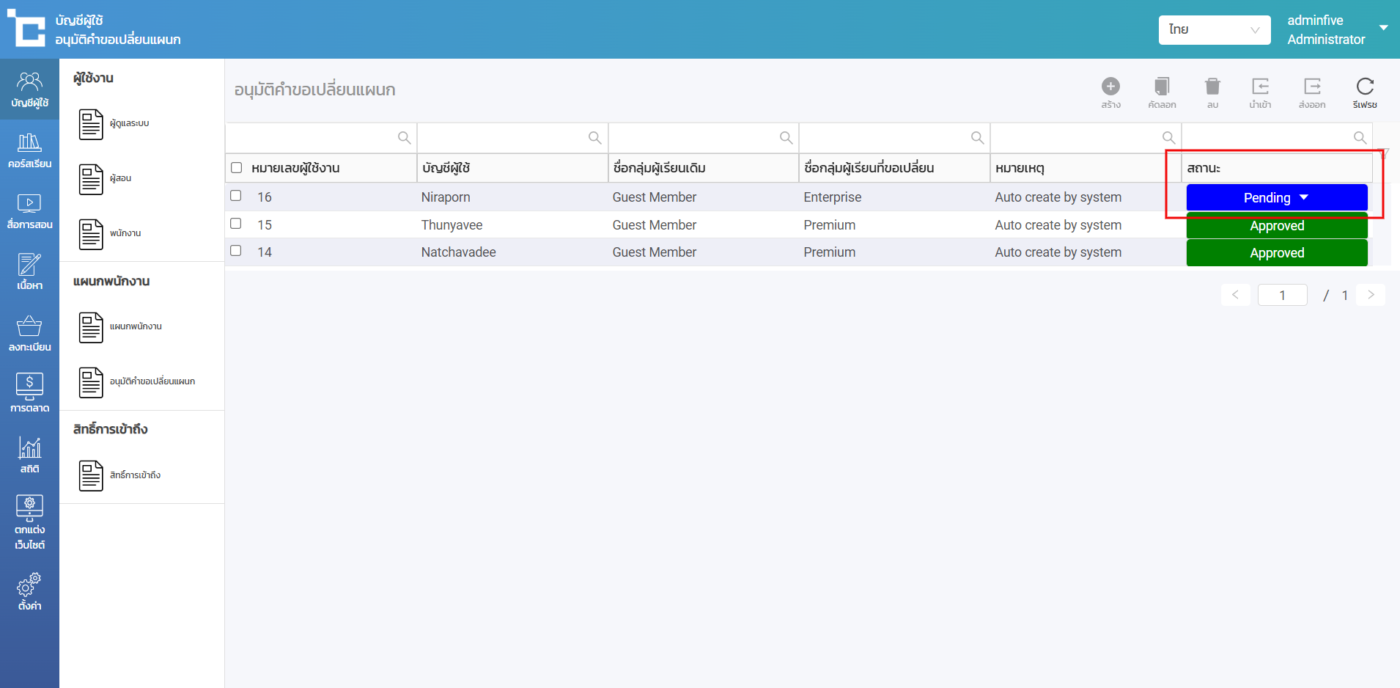Click the Approved button for Thunyavee
This screenshot has height=688, width=1400.
point(1276,226)
